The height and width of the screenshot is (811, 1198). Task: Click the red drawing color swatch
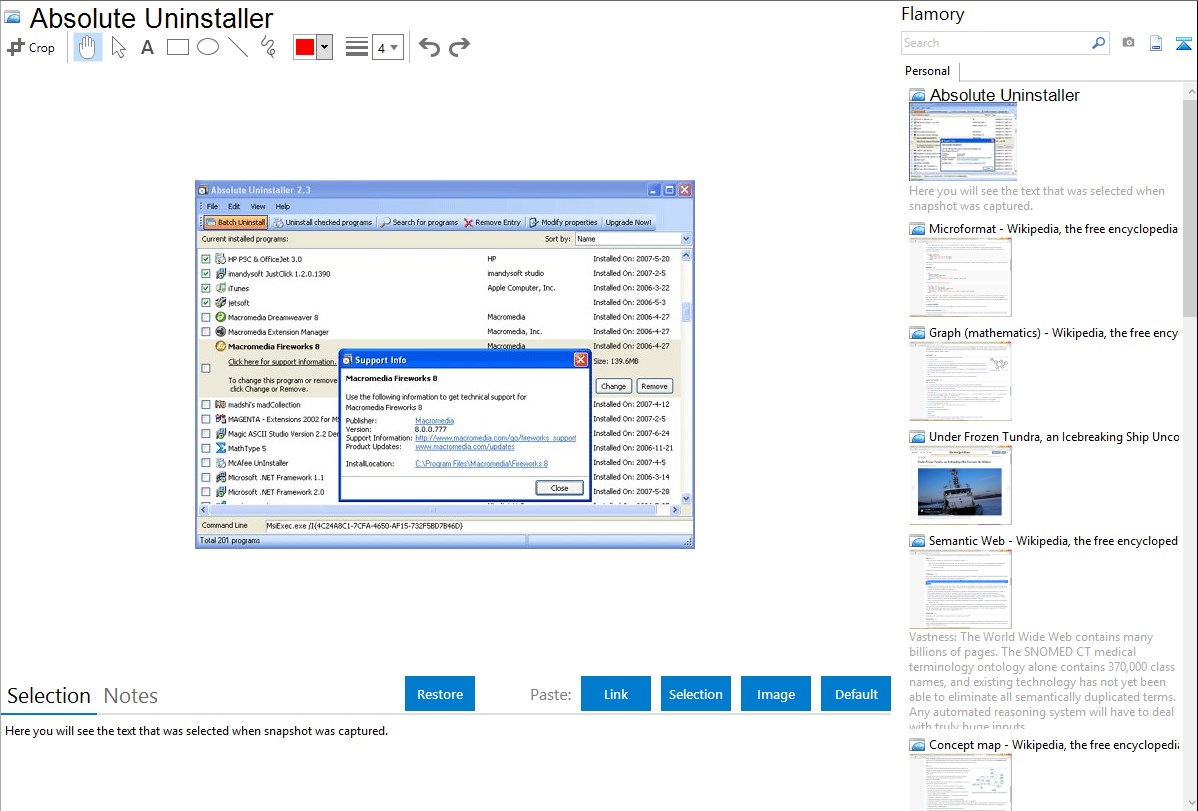tap(305, 47)
